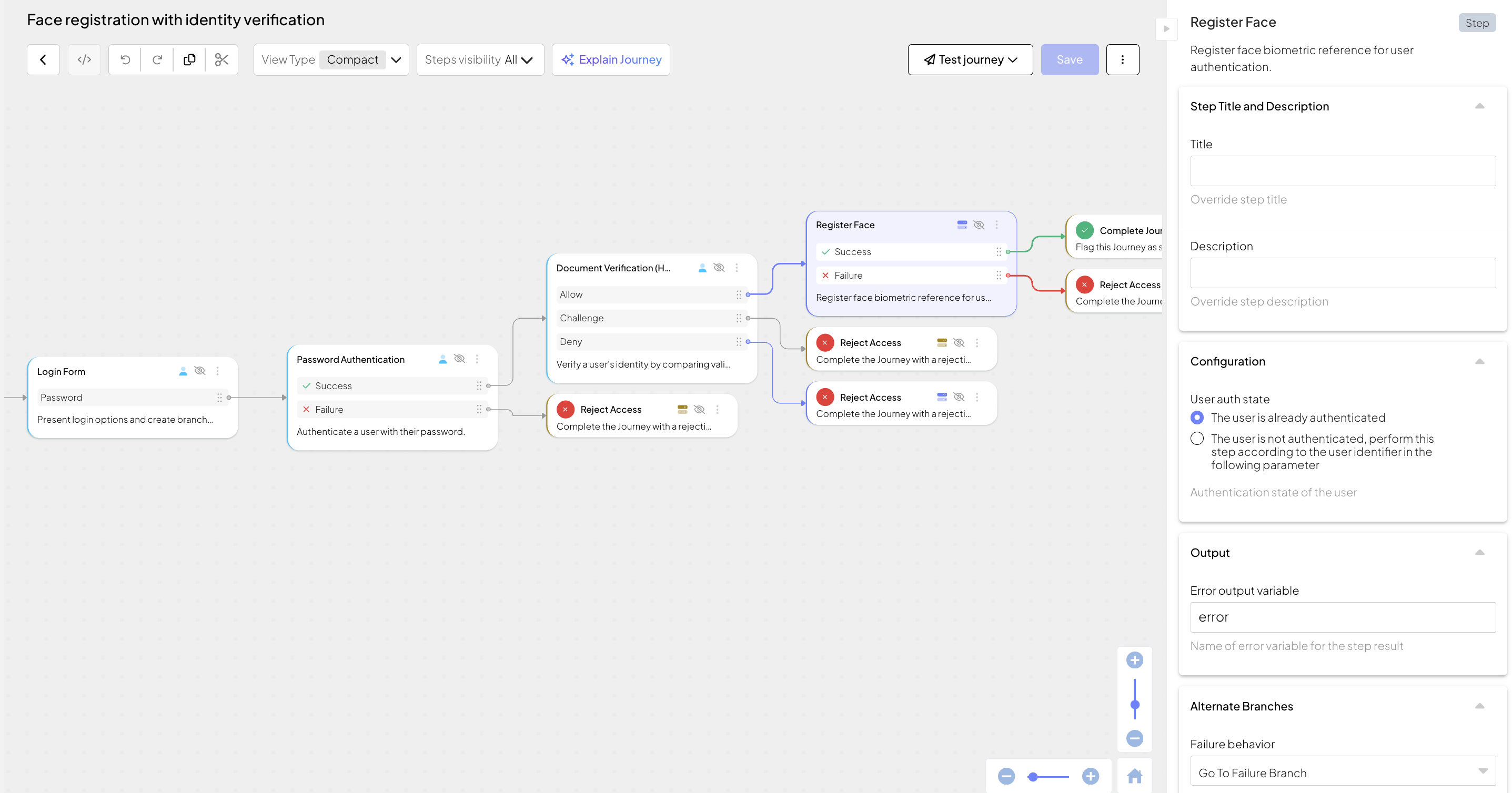Click the redo icon
The width and height of the screenshot is (1512, 793).
(157, 59)
